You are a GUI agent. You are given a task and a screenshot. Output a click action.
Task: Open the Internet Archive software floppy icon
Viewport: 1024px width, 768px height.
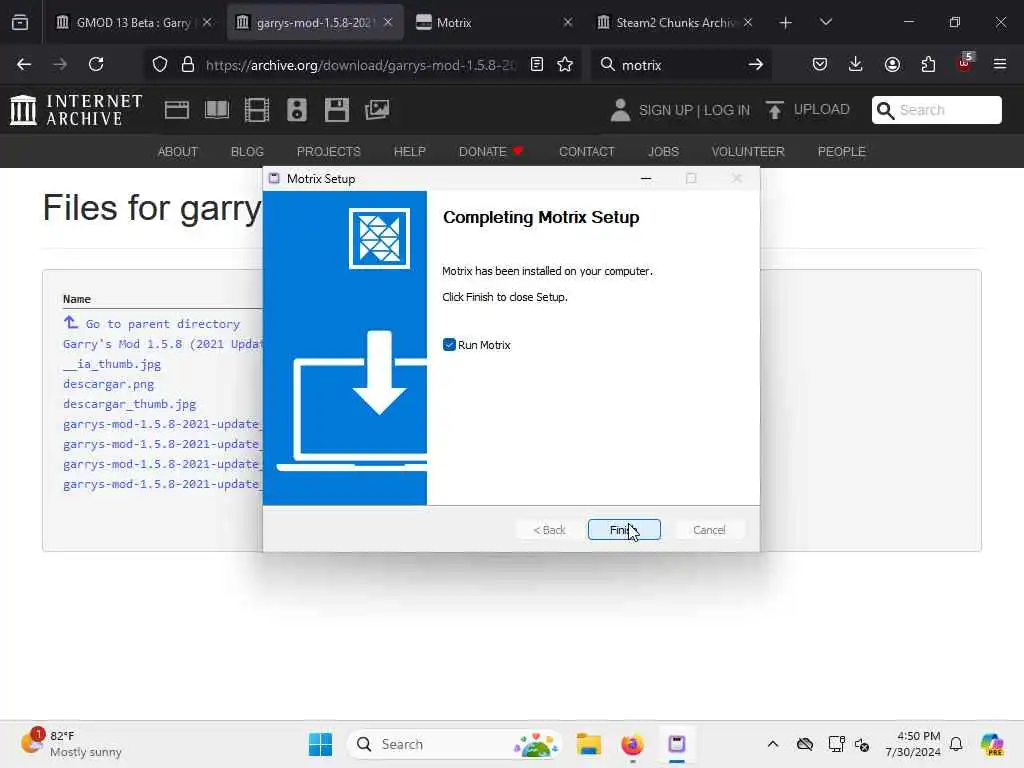(x=337, y=110)
